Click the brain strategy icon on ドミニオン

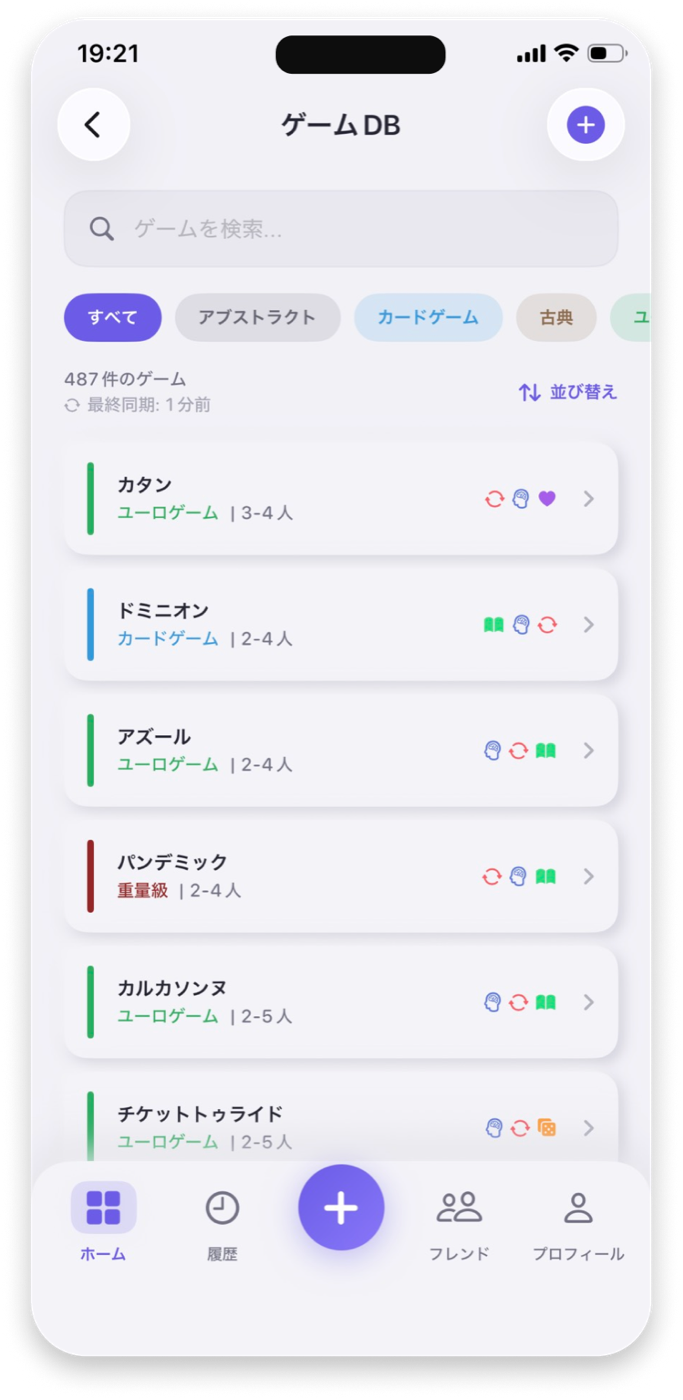tap(521, 625)
